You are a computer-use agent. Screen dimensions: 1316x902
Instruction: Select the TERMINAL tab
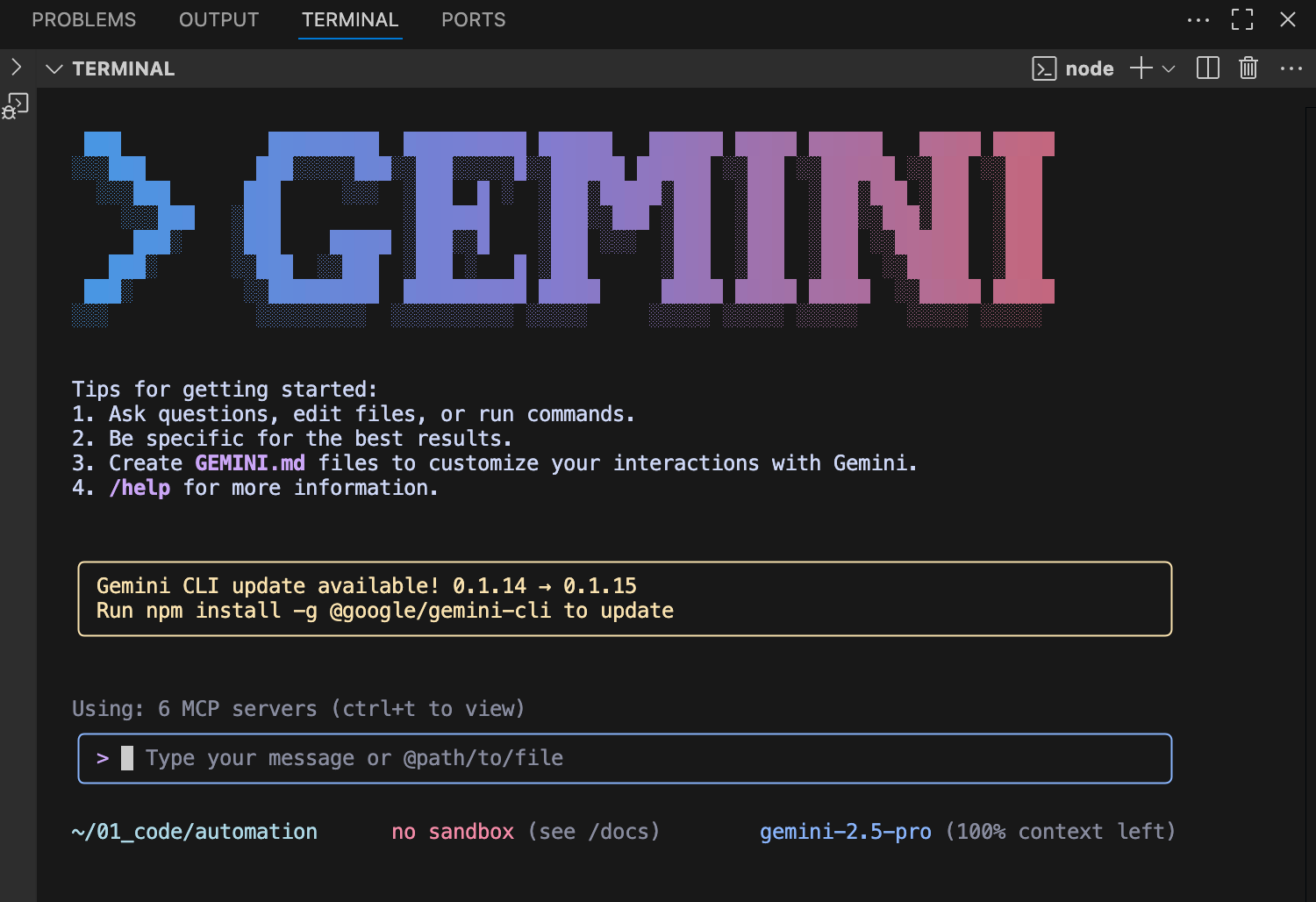[350, 19]
